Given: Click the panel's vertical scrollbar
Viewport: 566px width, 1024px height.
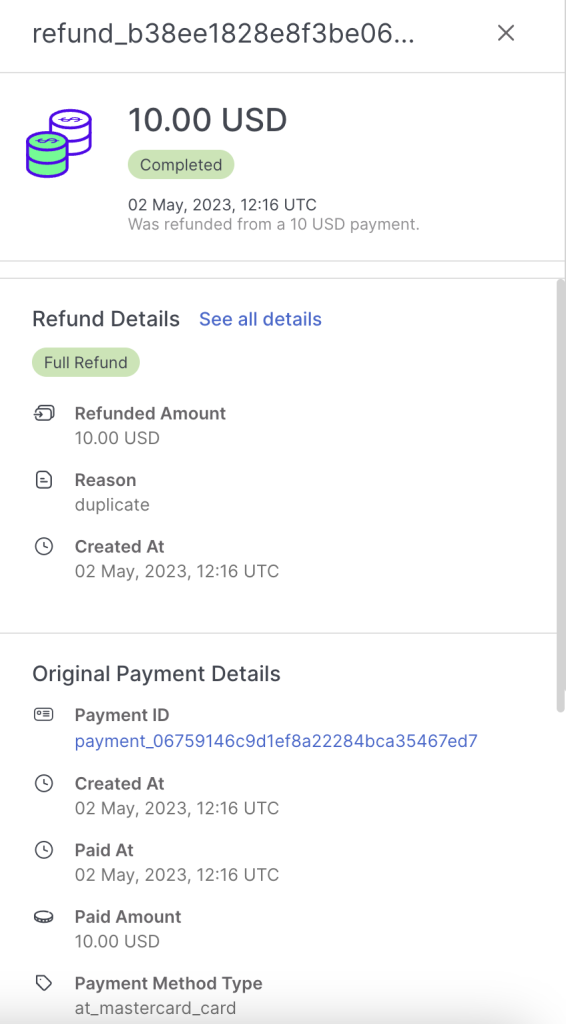Looking at the screenshot, I should point(560,495).
